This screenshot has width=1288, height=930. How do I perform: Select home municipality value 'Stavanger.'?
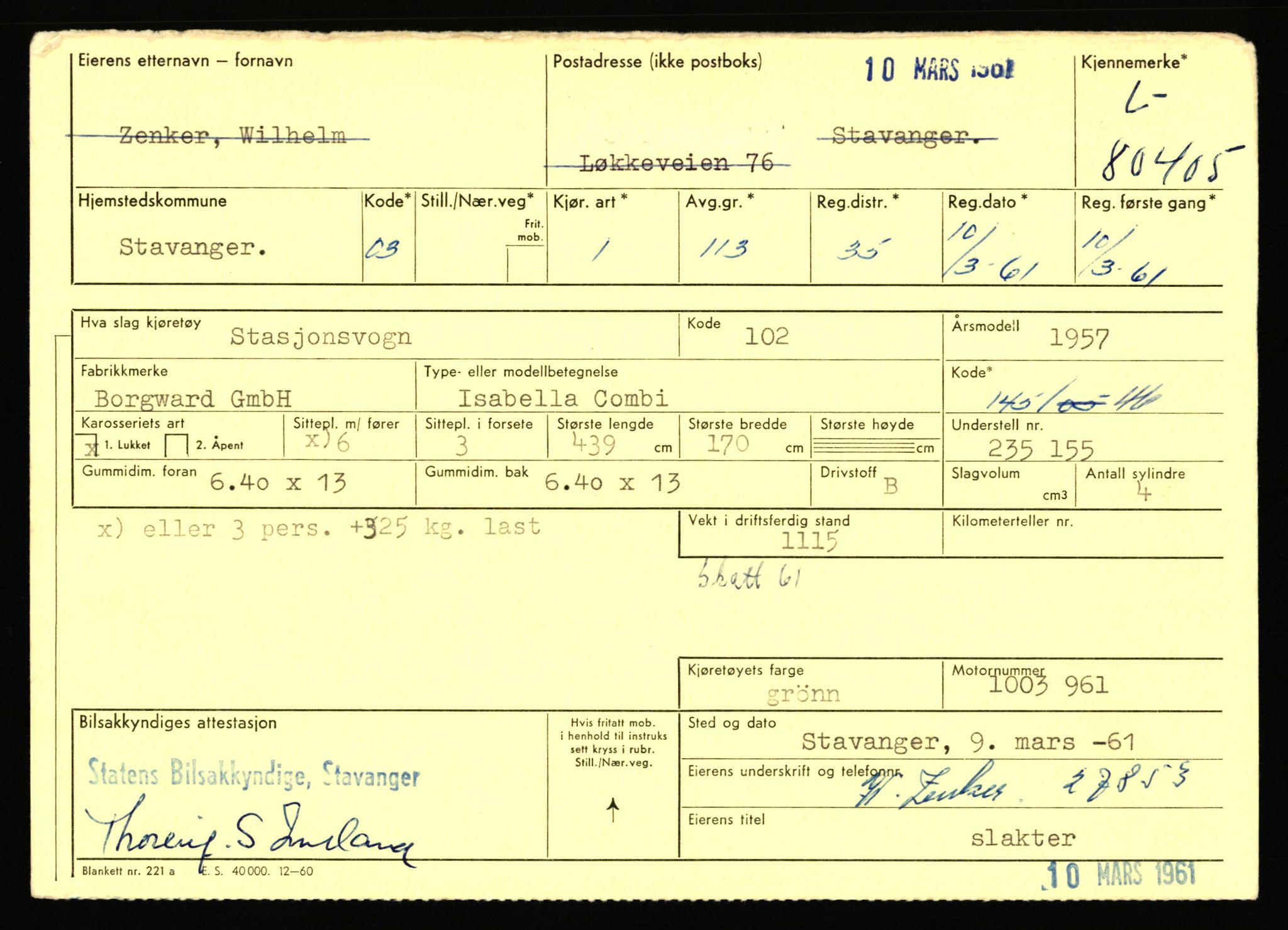[193, 247]
